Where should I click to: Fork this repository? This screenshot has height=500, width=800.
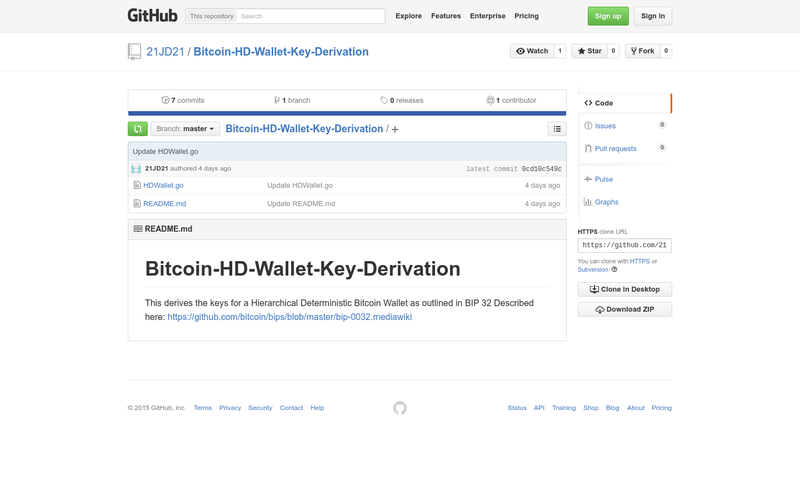tap(642, 51)
